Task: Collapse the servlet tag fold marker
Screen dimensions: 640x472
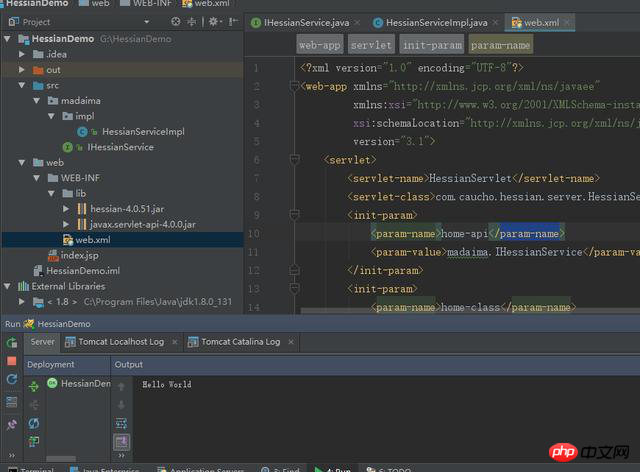Action: (x=294, y=159)
